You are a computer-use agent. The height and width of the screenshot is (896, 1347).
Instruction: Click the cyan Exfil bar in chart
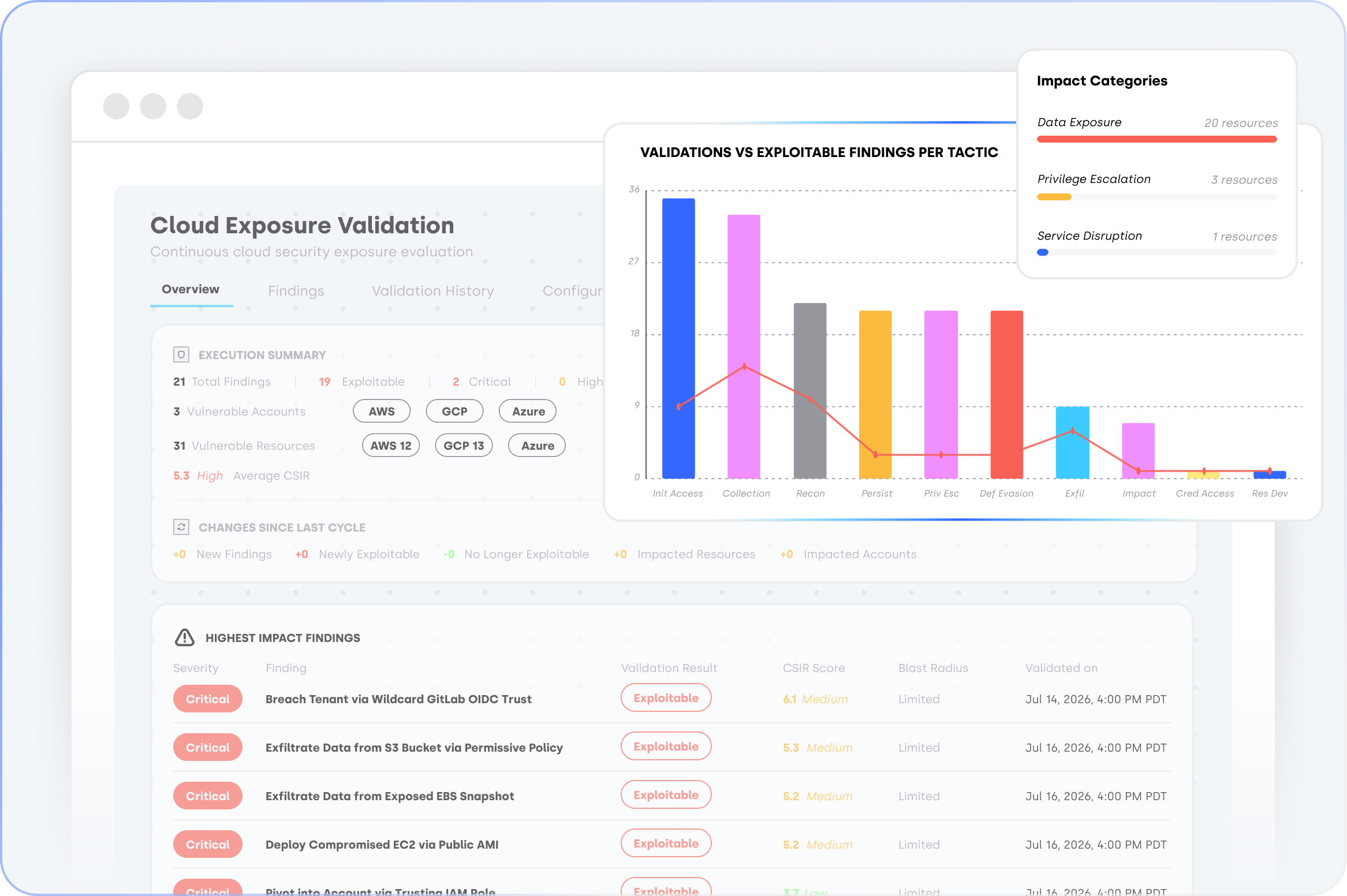1073,442
